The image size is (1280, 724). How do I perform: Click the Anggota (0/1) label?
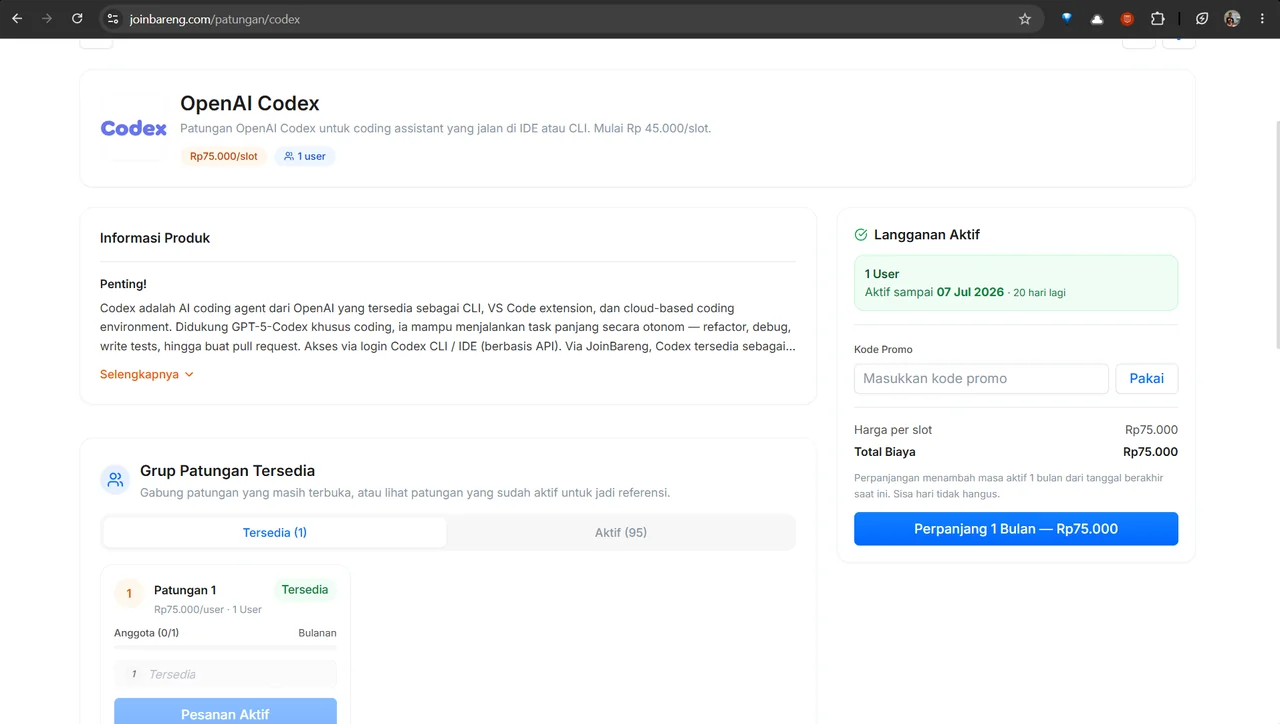pos(146,633)
